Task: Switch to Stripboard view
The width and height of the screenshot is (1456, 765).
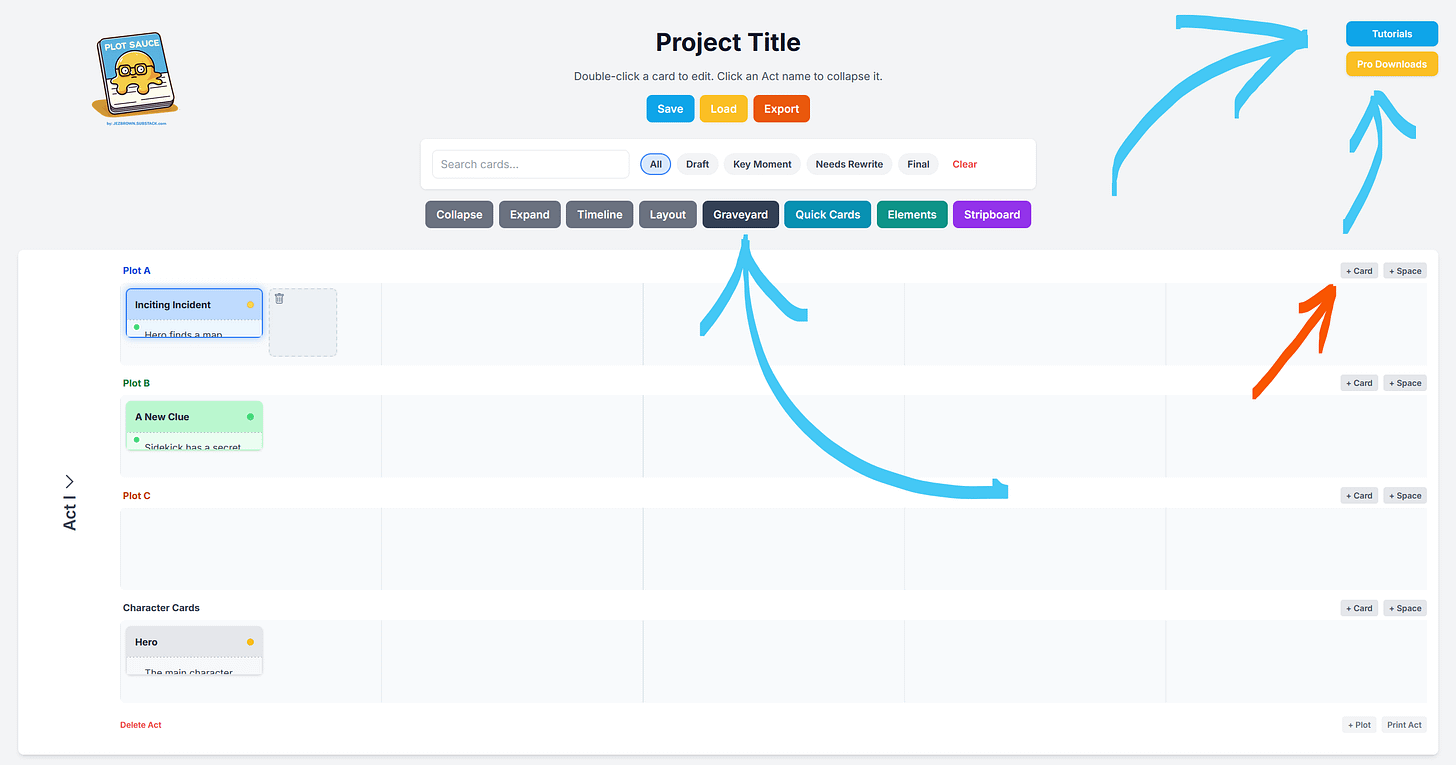Action: tap(992, 215)
